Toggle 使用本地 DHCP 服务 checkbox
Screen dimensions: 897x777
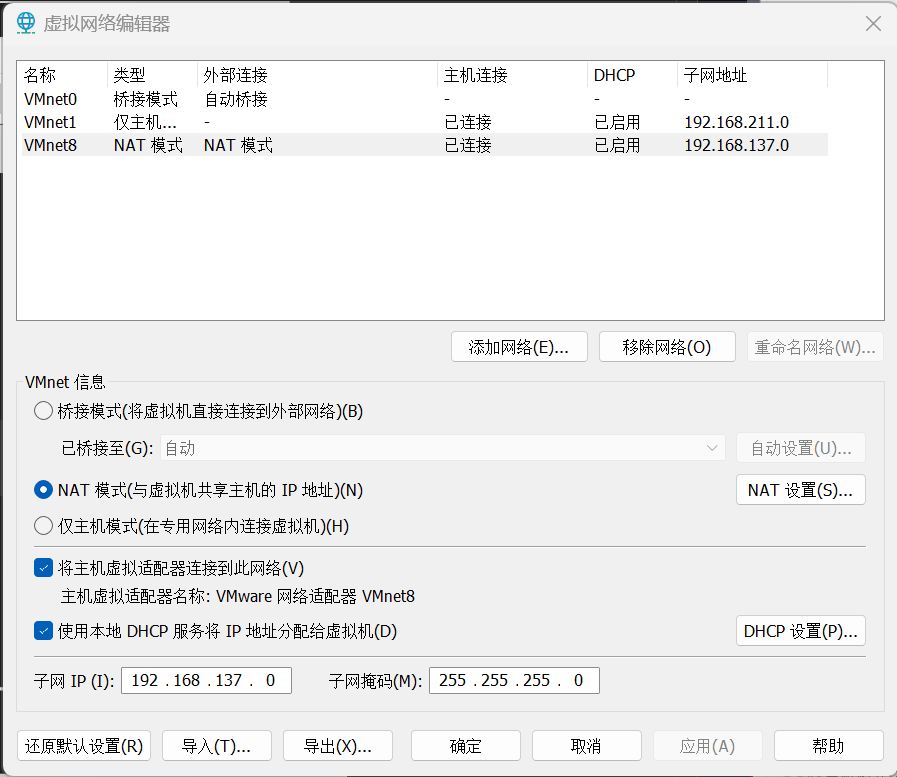(x=43, y=631)
